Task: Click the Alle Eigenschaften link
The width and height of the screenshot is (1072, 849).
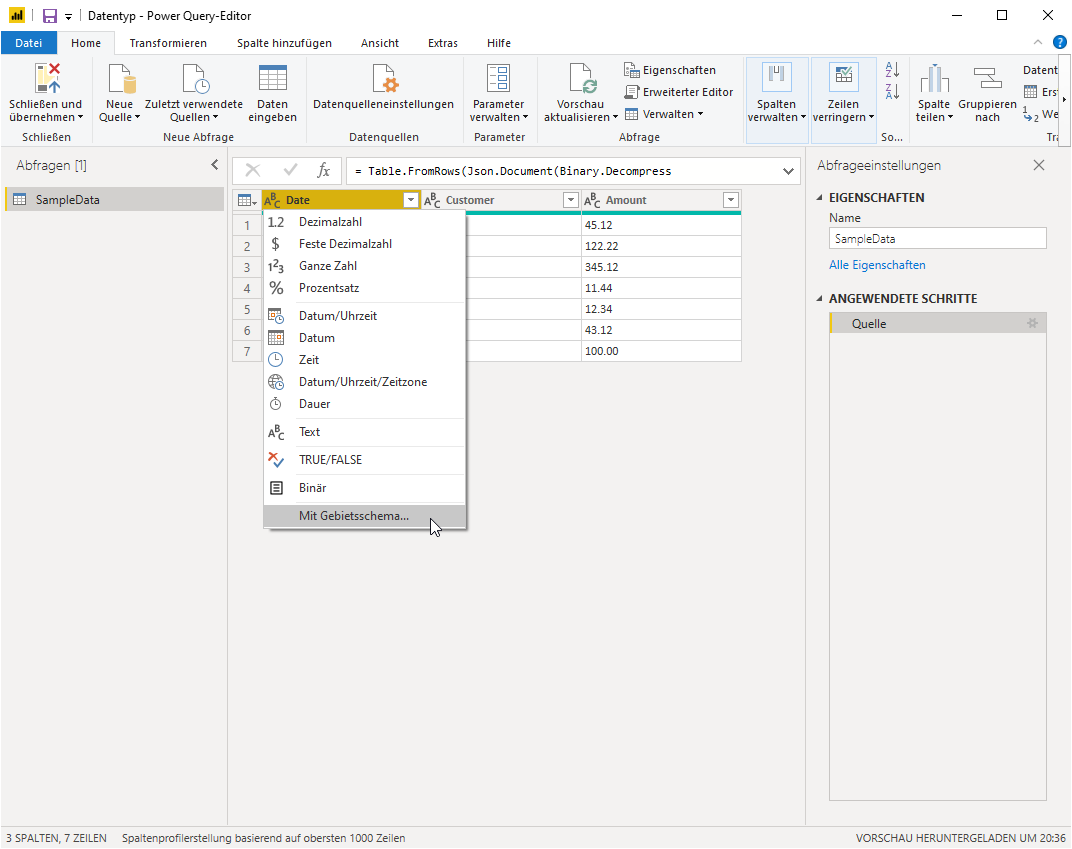Action: [x=877, y=265]
